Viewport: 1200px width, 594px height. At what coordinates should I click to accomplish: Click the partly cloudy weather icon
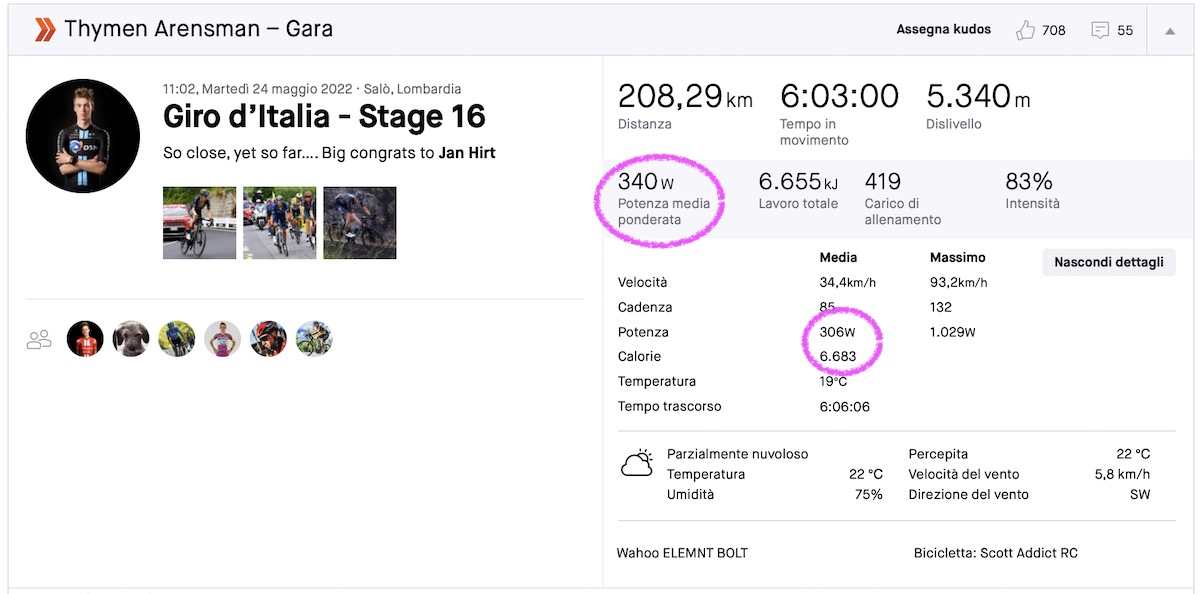point(637,463)
